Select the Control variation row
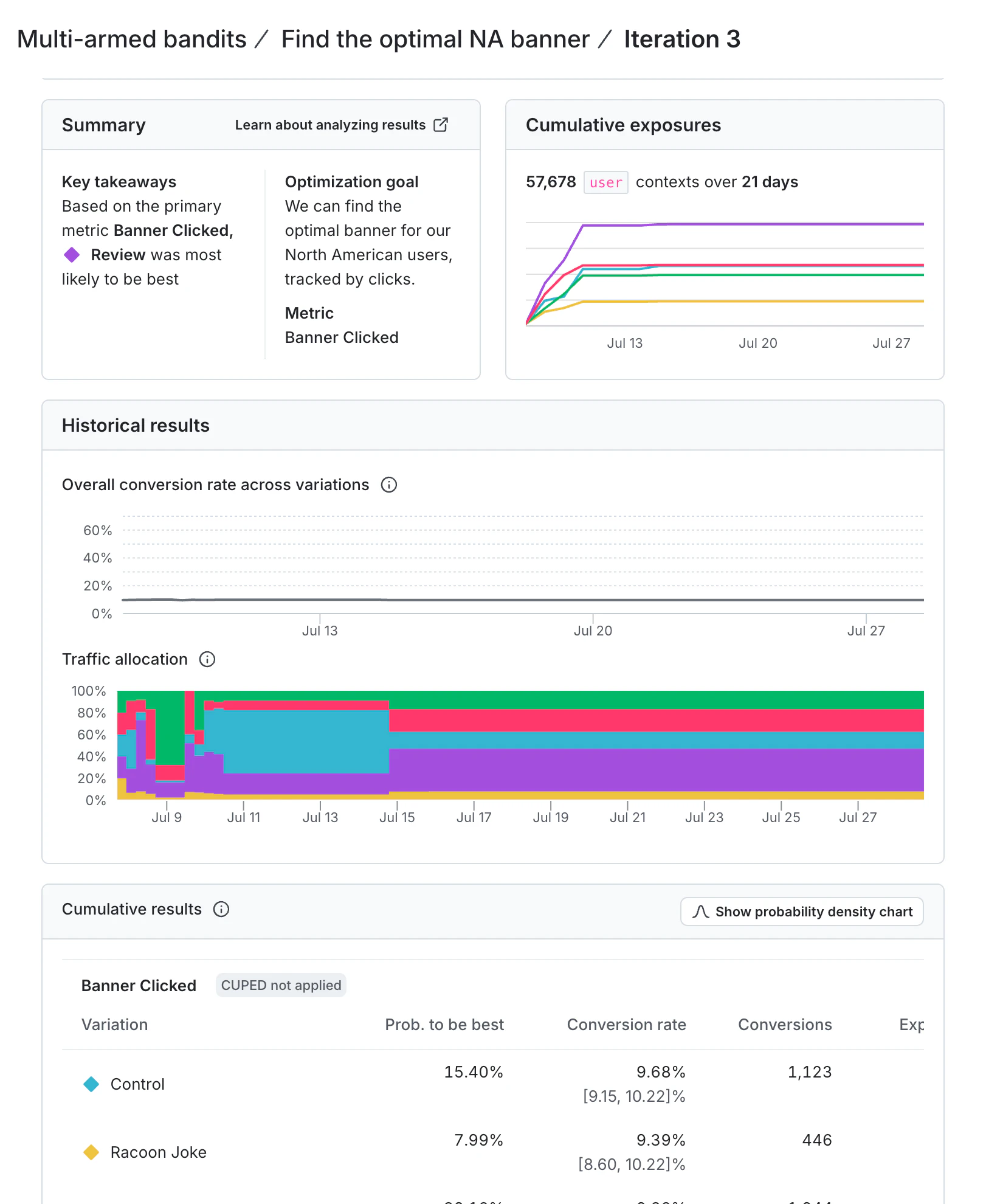986x1204 pixels. pyautogui.click(x=137, y=1084)
